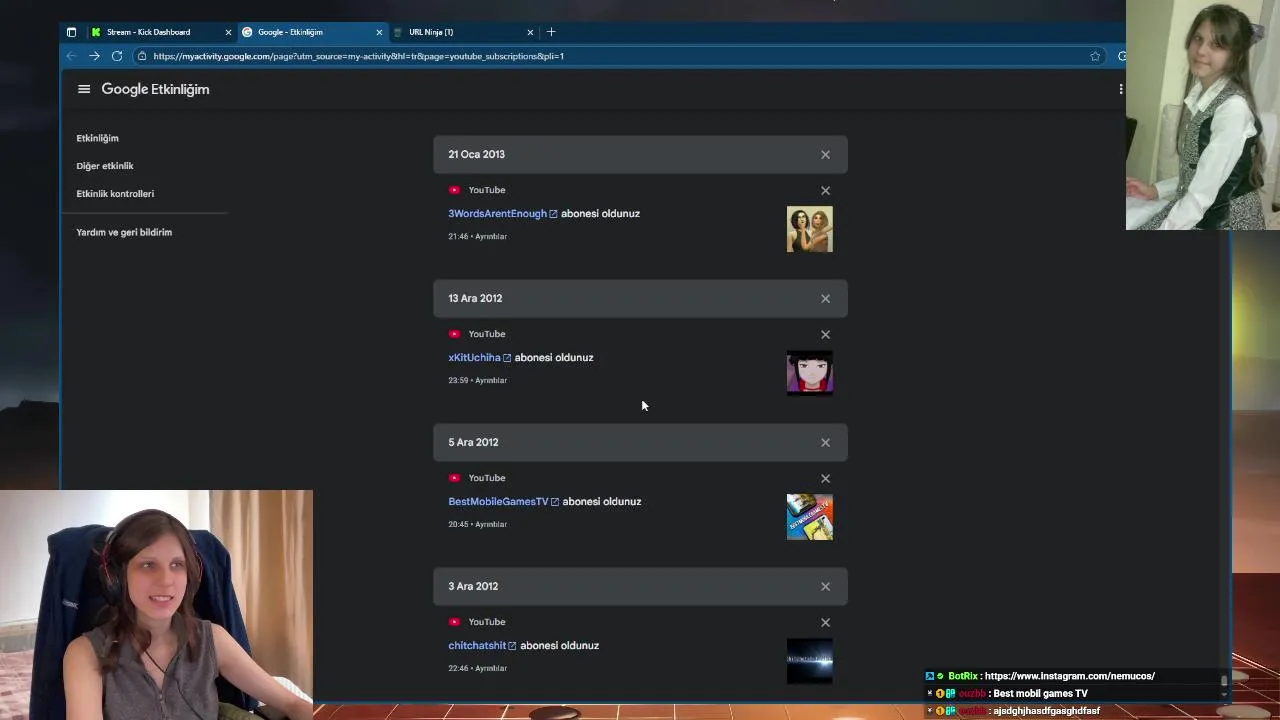Delete all activity for 21 Oca 2013

point(825,155)
